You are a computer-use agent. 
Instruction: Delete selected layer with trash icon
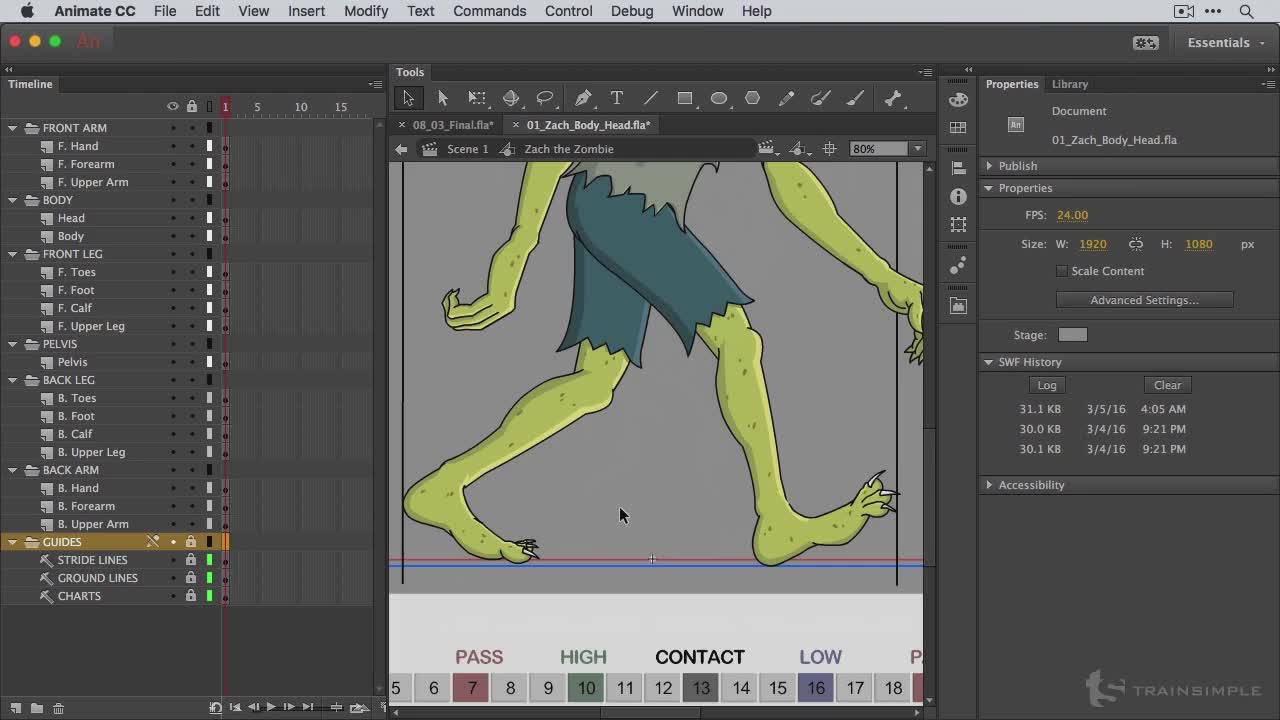click(x=58, y=708)
